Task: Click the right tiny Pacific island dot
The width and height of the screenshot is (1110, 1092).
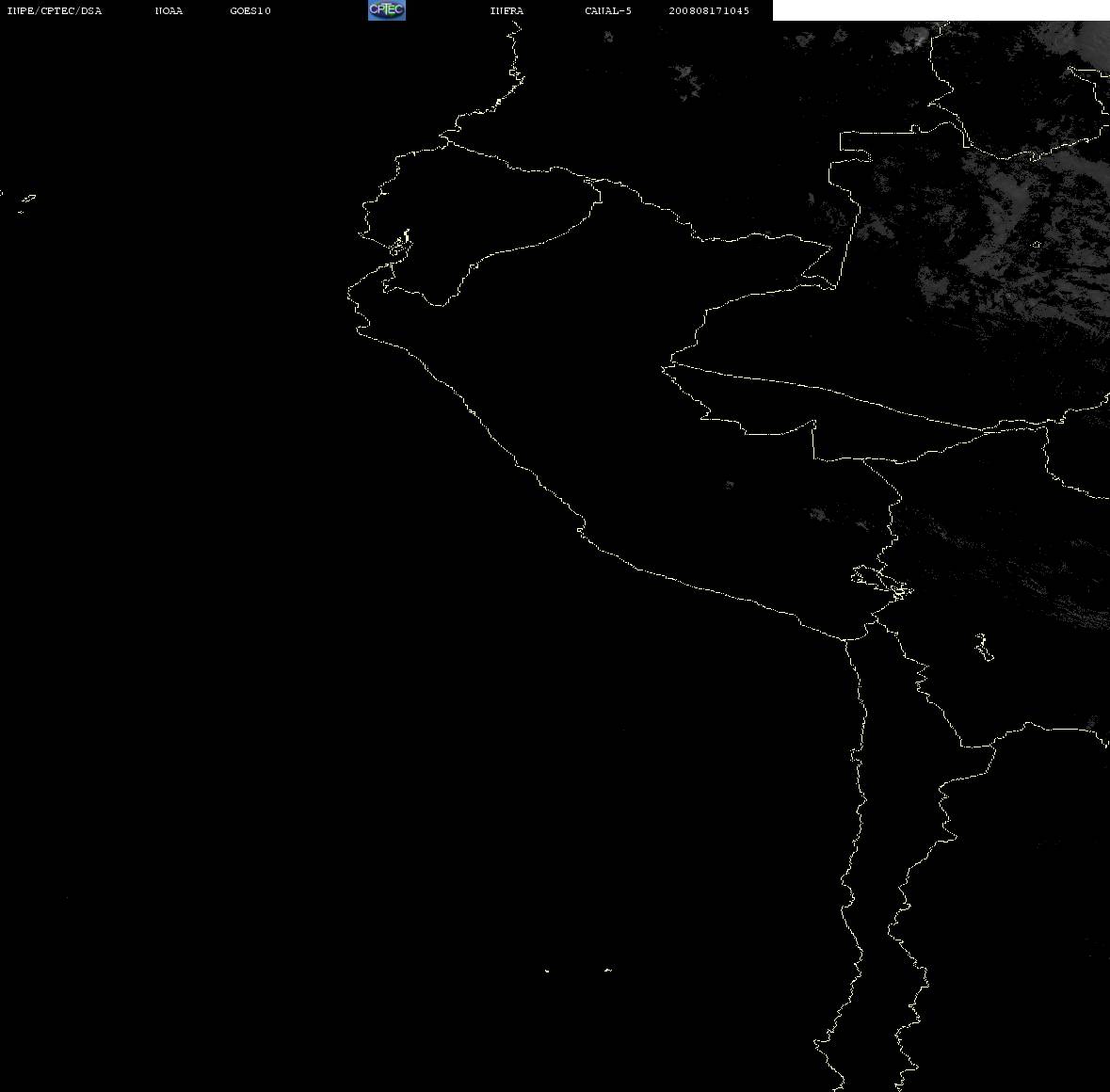Action: coord(607,970)
